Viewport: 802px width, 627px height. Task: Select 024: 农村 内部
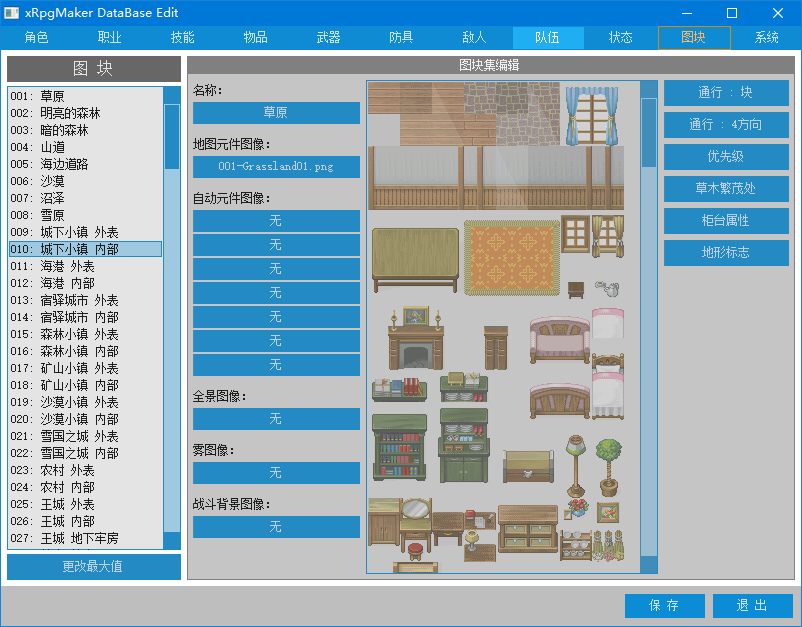click(86, 487)
